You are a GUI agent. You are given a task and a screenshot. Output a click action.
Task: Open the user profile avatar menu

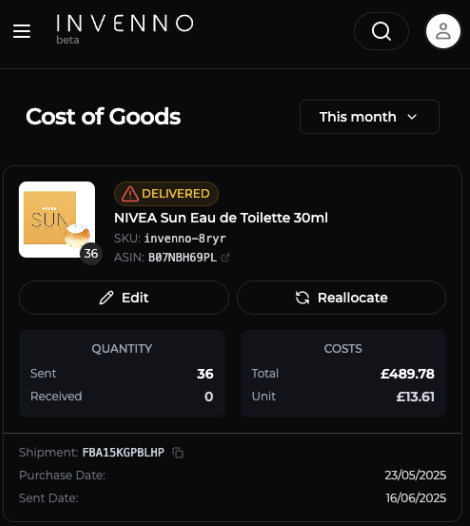coord(443,31)
